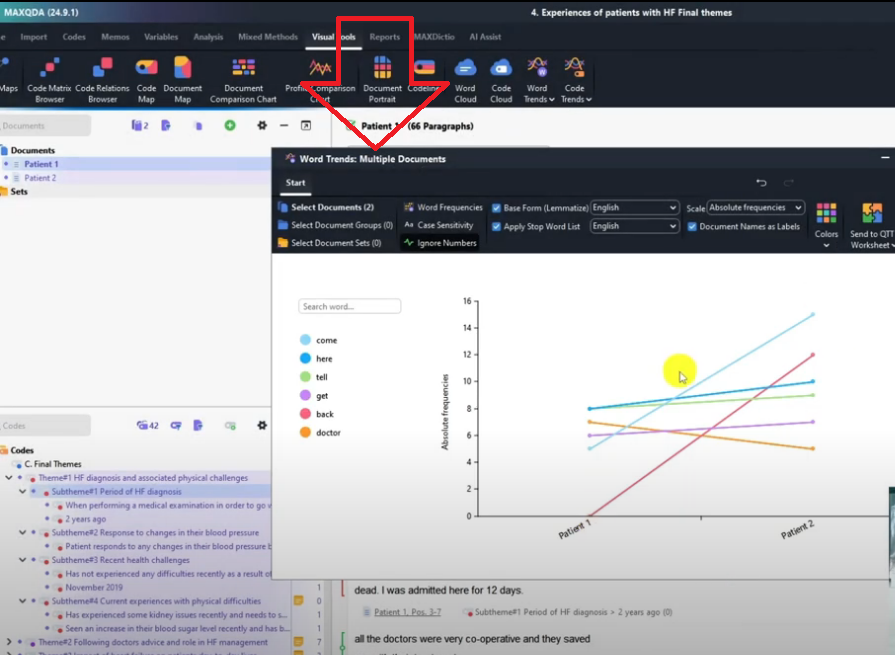
Task: Open Document Portrait visualization
Action: pos(382,80)
